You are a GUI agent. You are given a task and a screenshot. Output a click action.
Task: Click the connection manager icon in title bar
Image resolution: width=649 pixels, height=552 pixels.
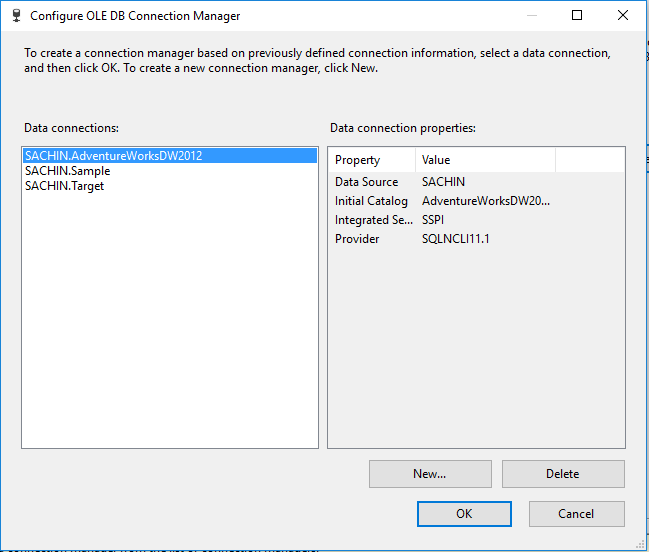tap(16, 16)
